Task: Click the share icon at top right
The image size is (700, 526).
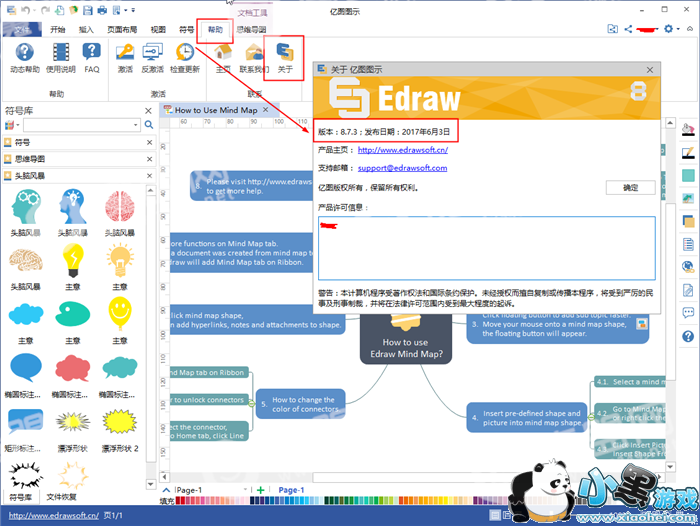Action: tap(628, 29)
